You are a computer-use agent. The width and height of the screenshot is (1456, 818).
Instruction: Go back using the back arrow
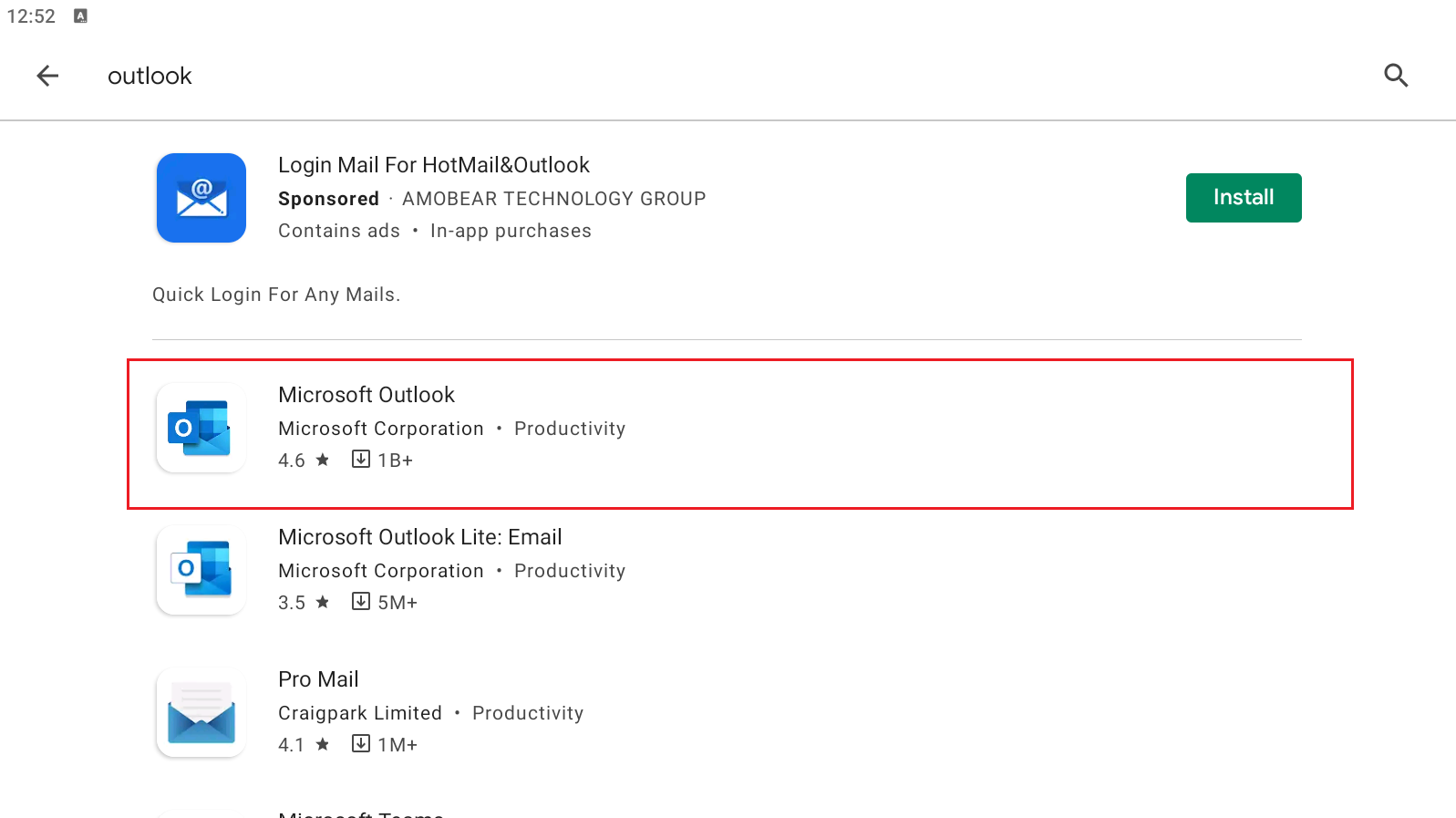(x=47, y=76)
